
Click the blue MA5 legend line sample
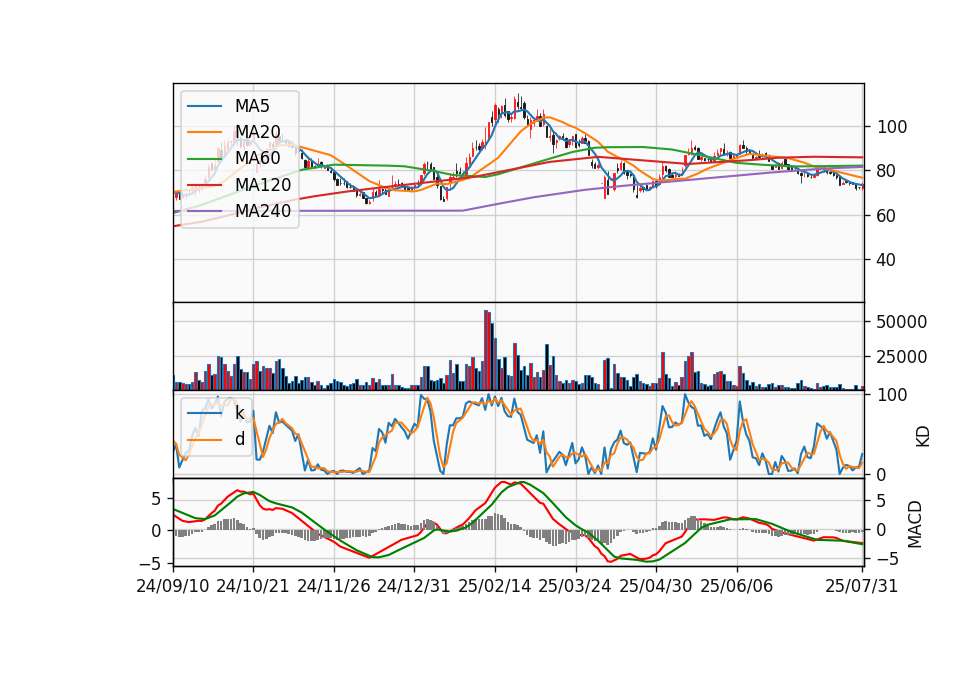(204, 107)
